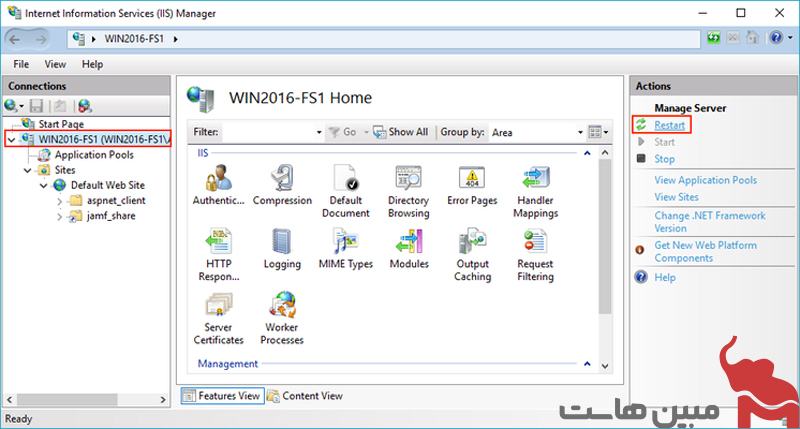Click the Show All button
The height and width of the screenshot is (429, 800).
tap(401, 132)
